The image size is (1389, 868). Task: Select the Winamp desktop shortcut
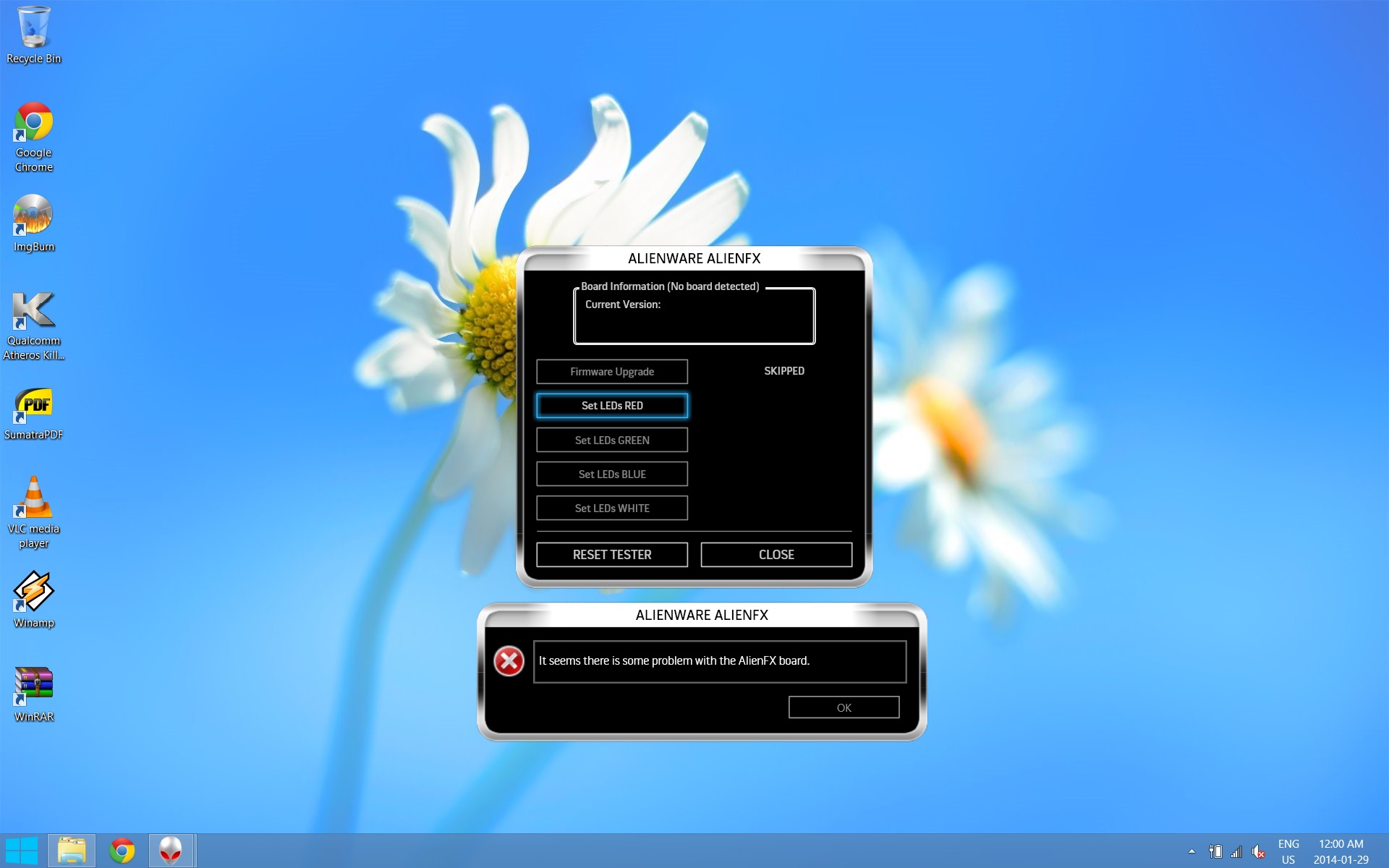click(33, 600)
